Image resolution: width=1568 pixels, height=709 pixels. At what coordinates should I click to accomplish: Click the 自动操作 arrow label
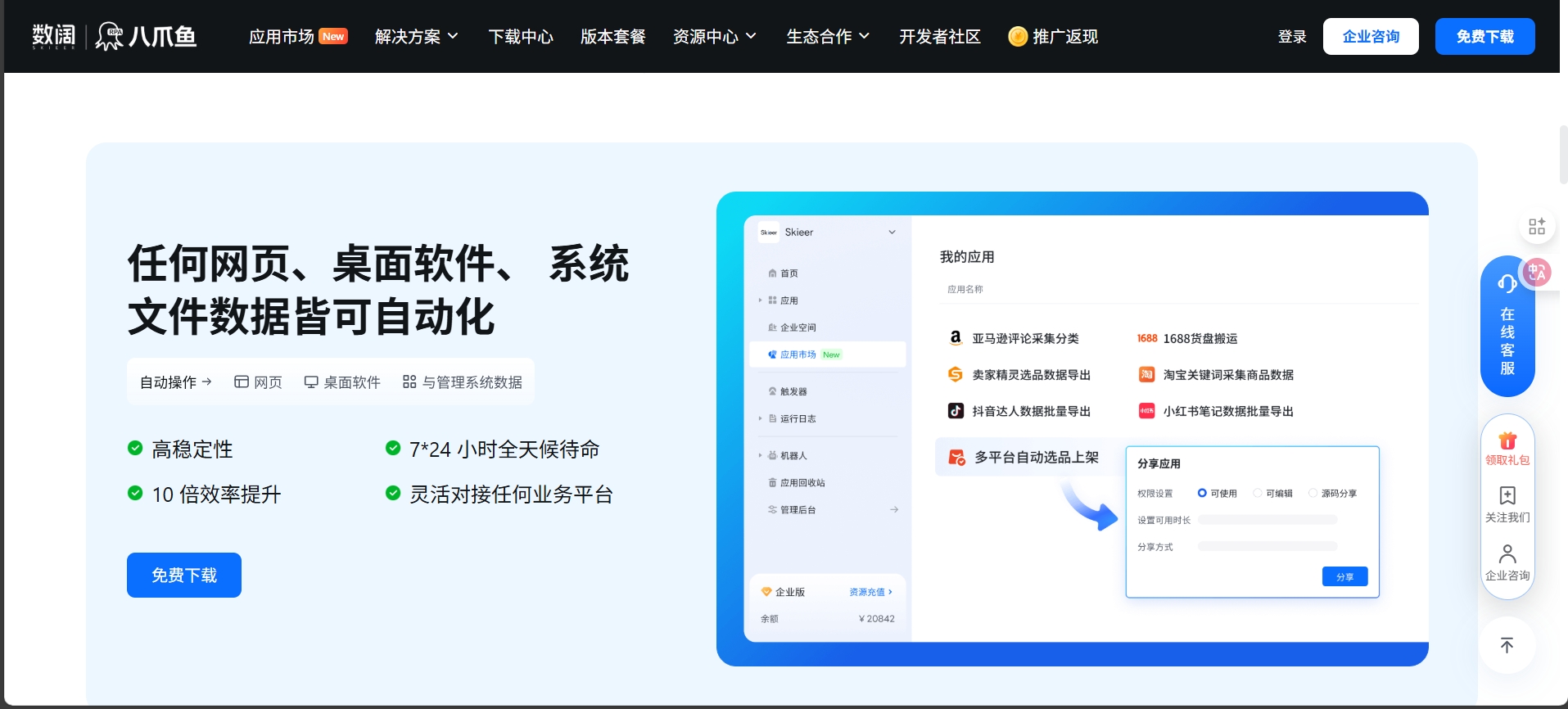(x=176, y=382)
